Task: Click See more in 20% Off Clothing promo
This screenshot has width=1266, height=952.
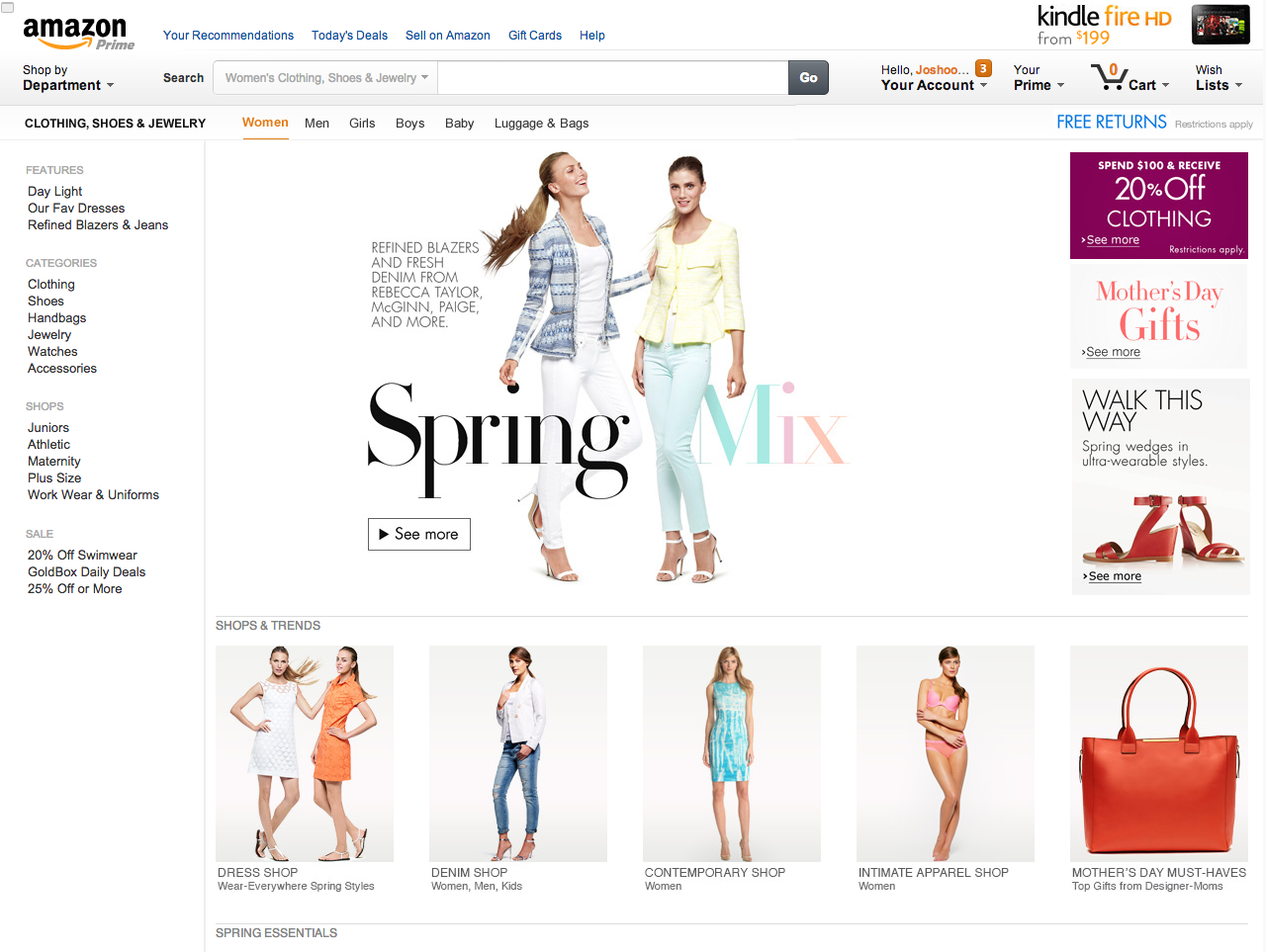Action: click(1112, 240)
